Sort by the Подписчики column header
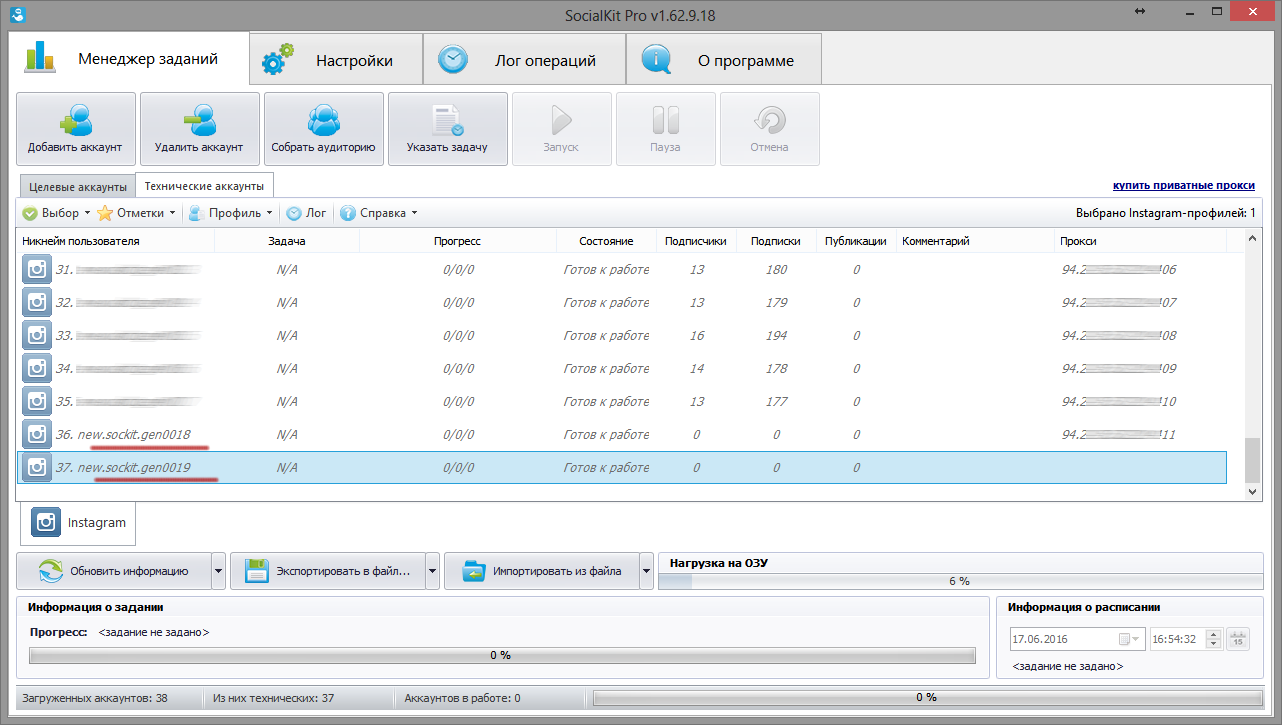 point(696,241)
